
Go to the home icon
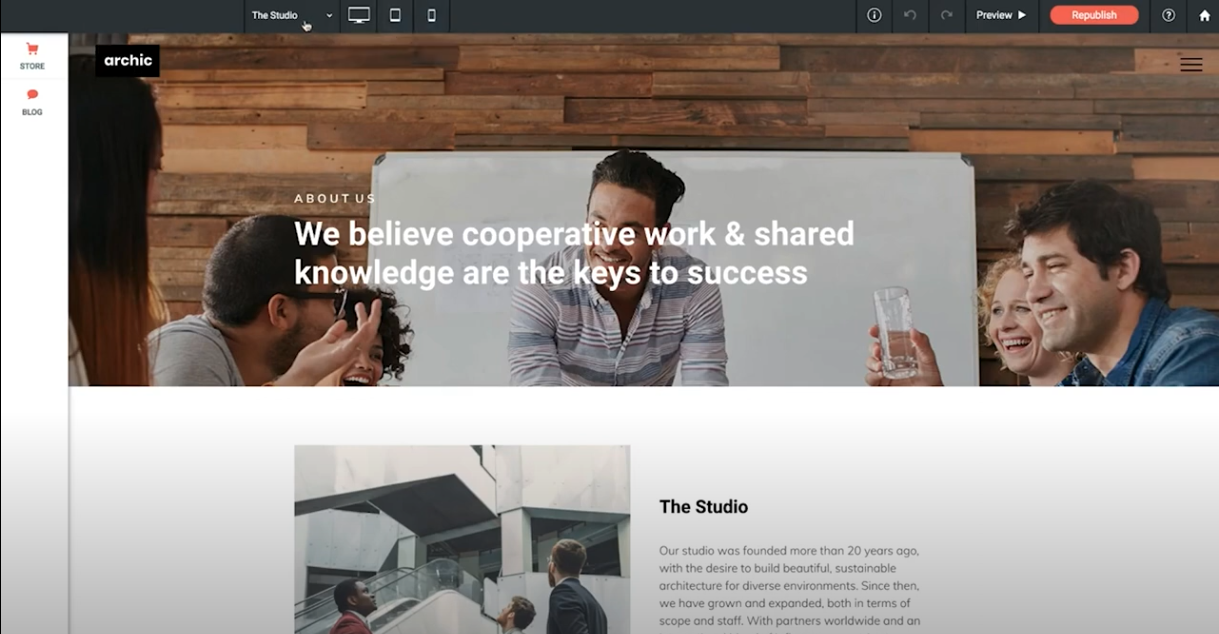tap(1204, 15)
